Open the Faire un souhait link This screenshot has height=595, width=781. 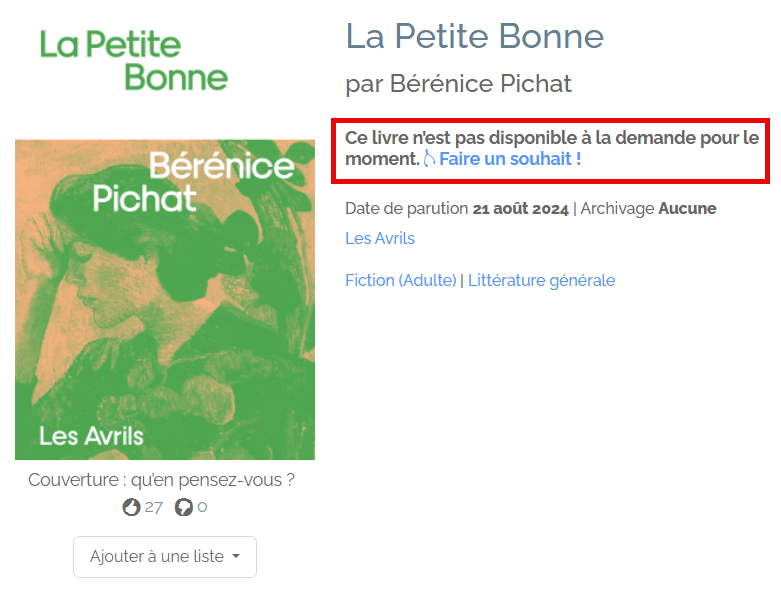click(x=510, y=159)
